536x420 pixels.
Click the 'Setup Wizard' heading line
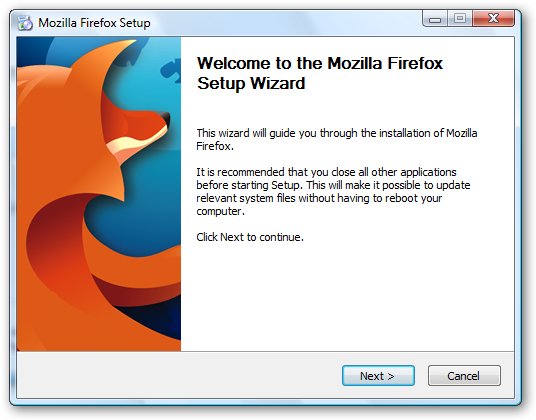click(x=251, y=83)
